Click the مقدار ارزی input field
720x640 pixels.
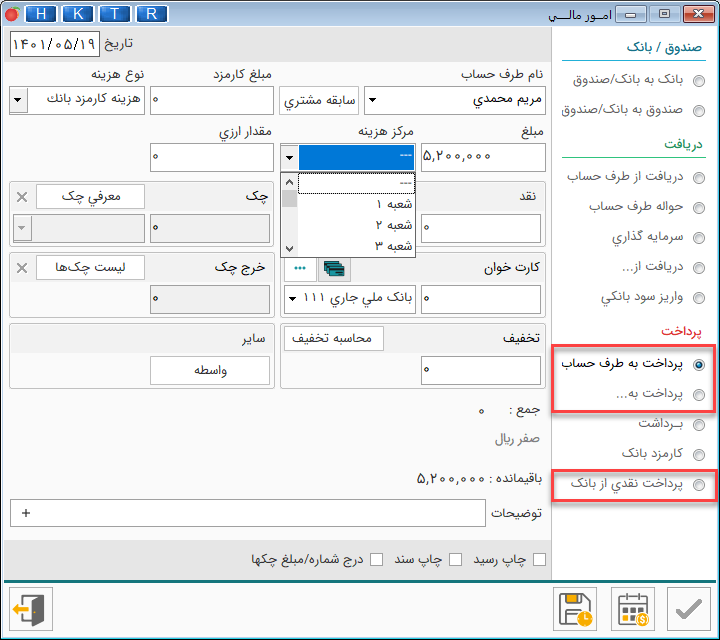point(212,157)
